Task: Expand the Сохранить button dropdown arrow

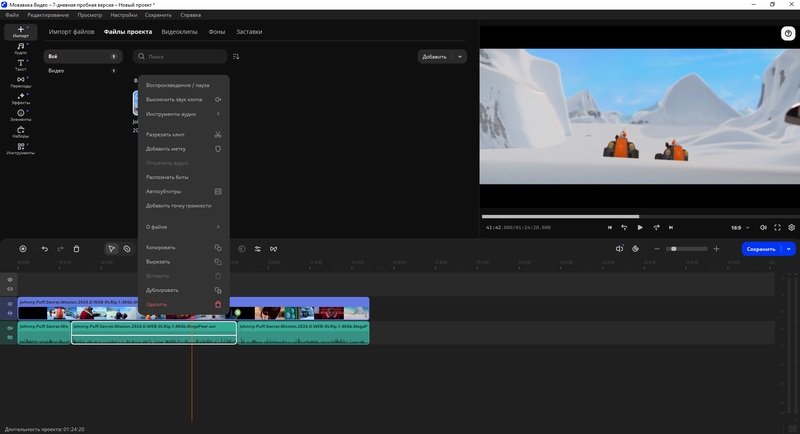Action: (x=789, y=249)
